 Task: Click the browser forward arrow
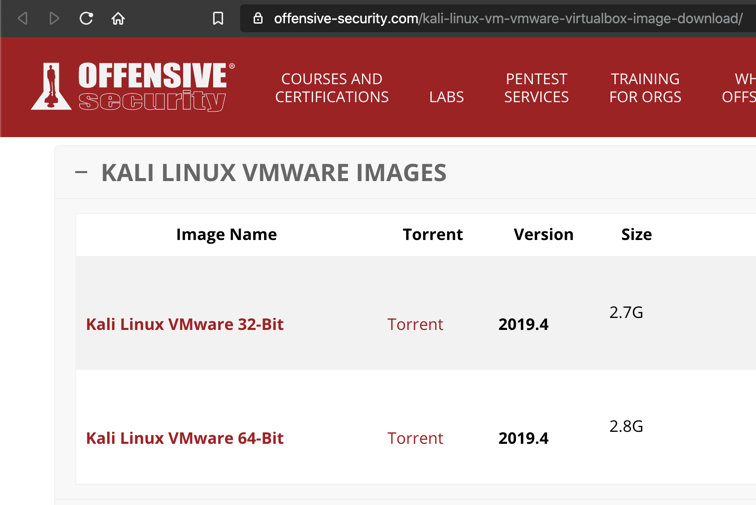click(54, 18)
